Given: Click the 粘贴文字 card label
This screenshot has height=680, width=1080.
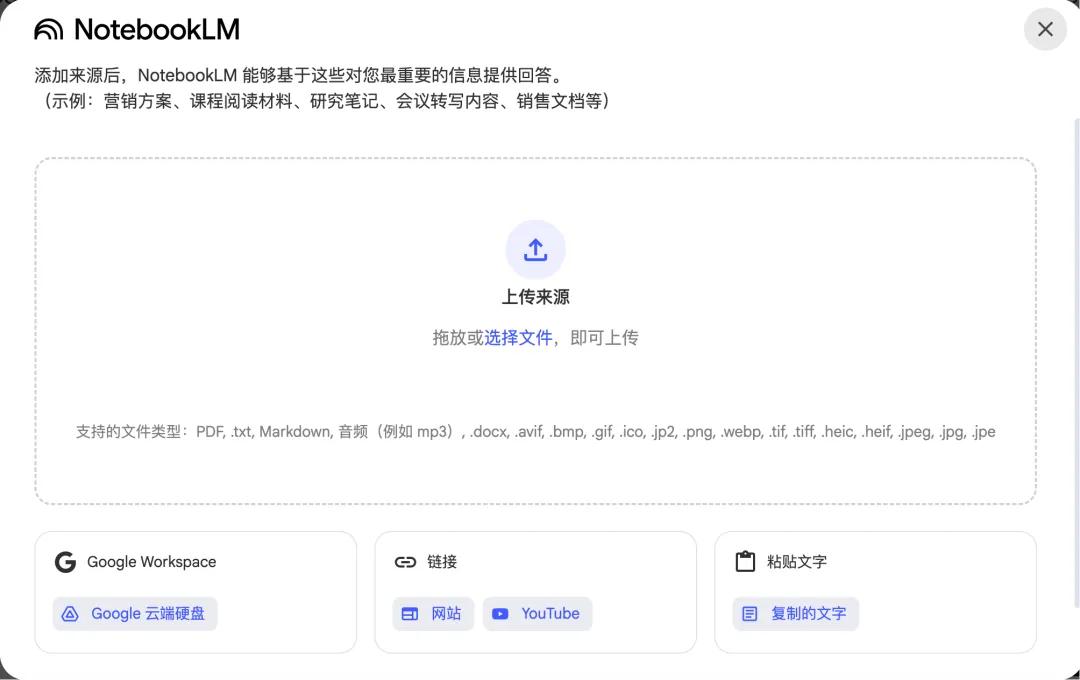Looking at the screenshot, I should point(797,562).
